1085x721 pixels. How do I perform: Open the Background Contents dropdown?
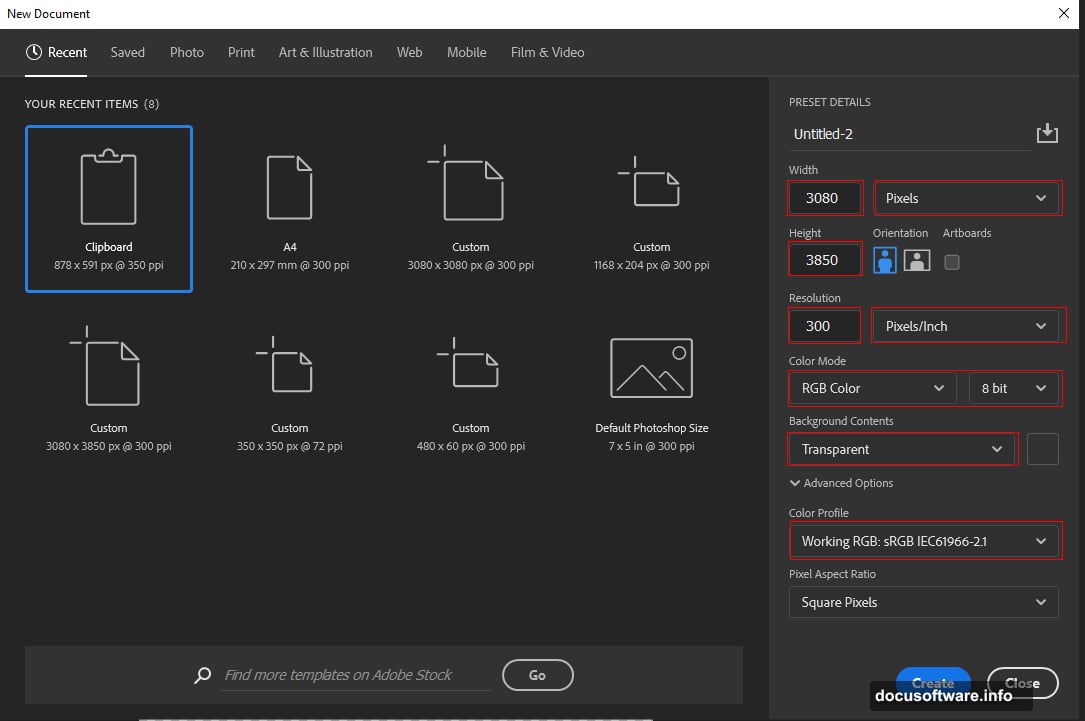click(901, 449)
